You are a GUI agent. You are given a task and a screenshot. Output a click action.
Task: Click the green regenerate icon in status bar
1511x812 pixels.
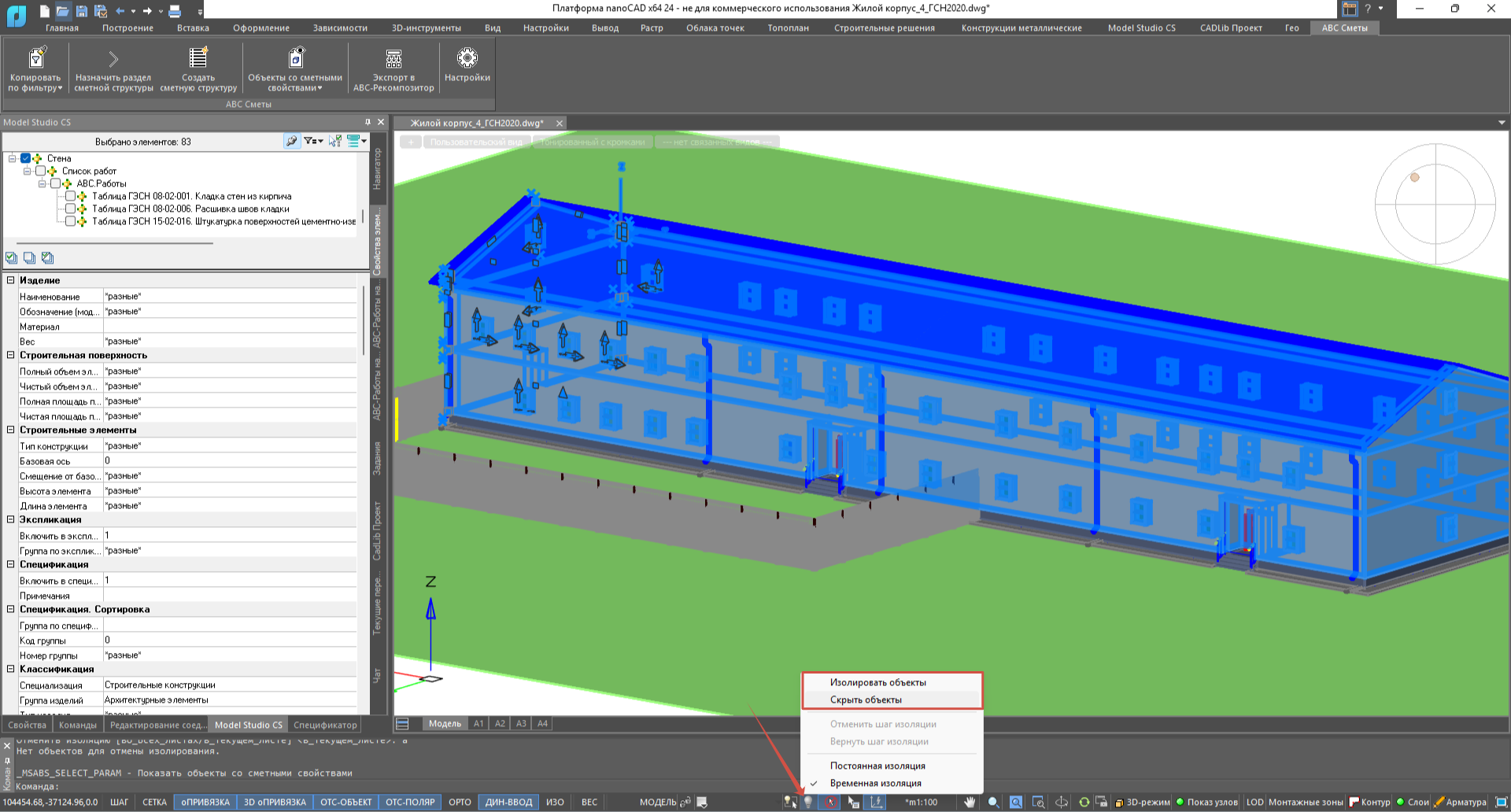tap(1084, 802)
